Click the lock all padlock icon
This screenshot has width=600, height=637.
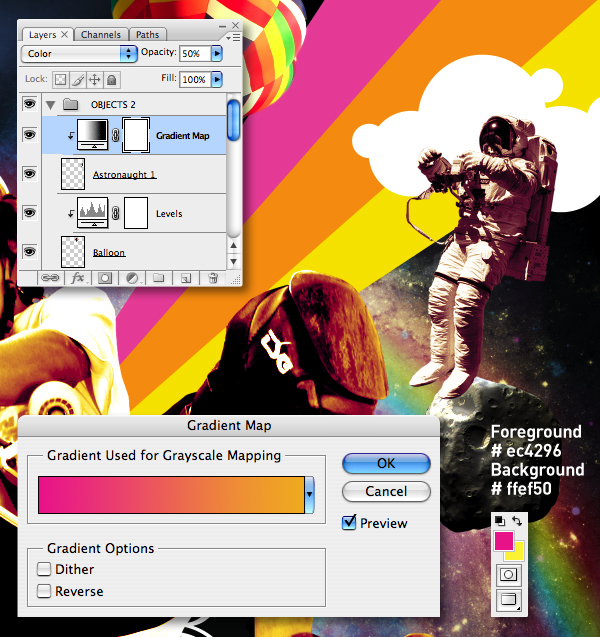coord(112,79)
